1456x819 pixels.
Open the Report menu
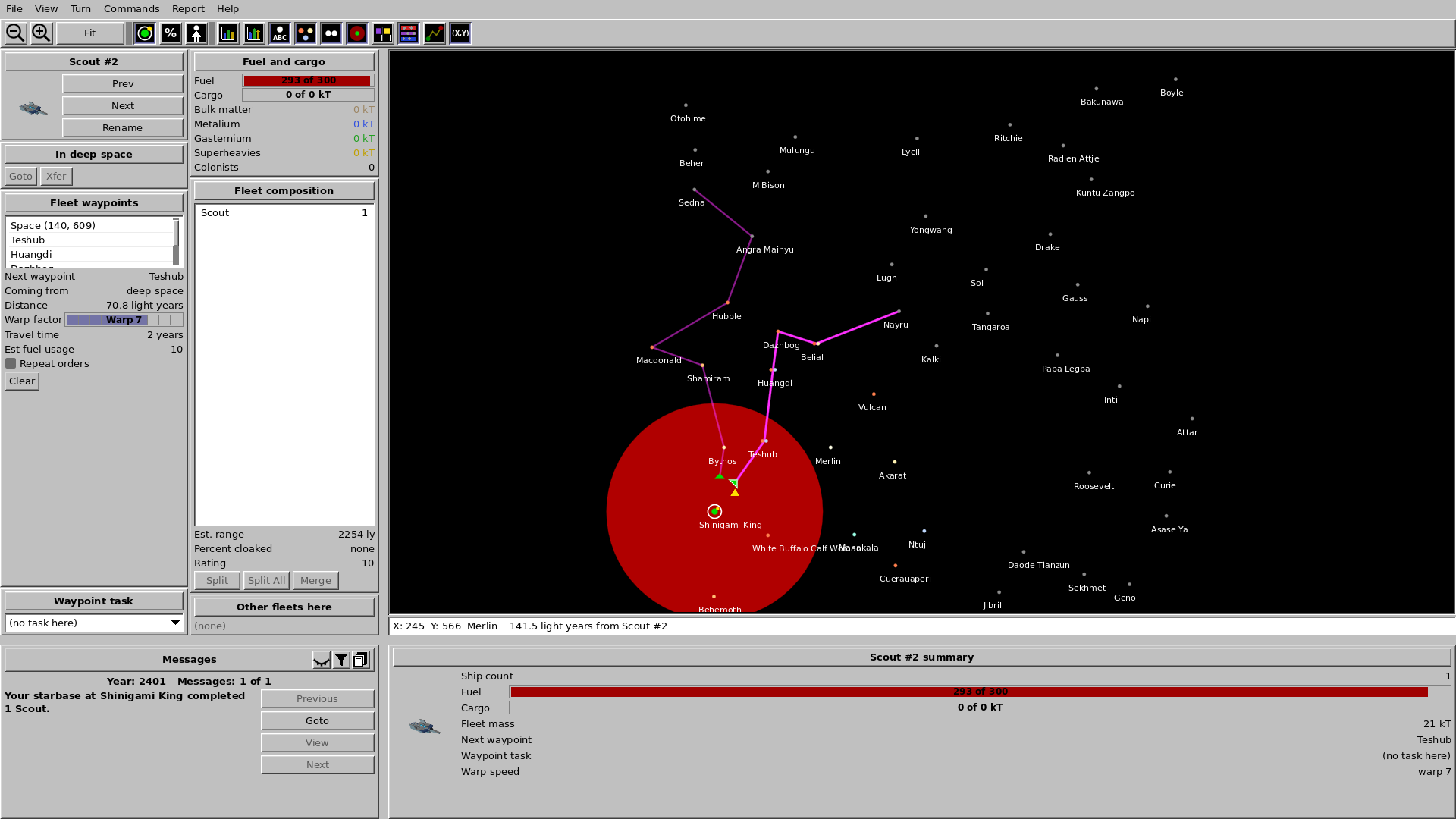[x=188, y=9]
